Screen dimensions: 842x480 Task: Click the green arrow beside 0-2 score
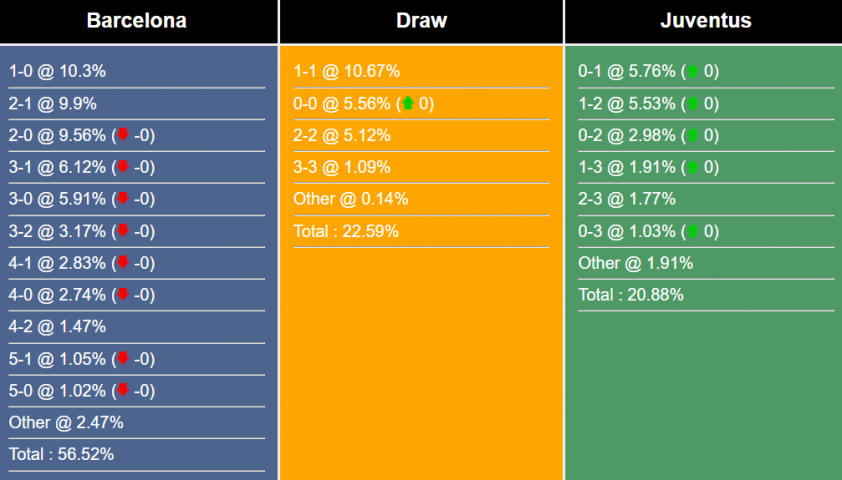(692, 135)
